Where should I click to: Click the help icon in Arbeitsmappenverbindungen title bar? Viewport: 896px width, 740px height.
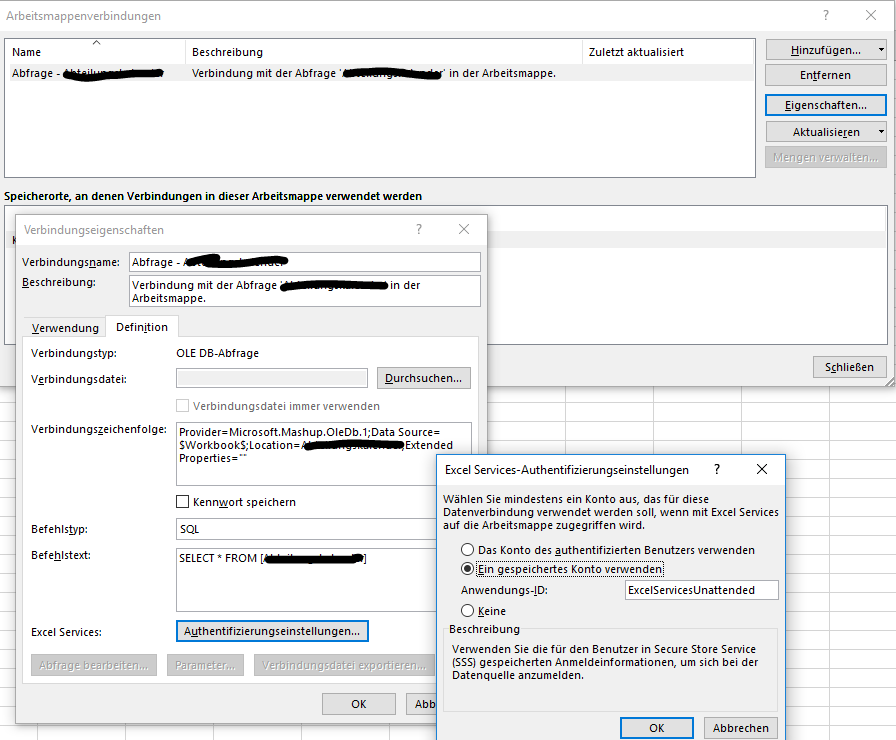click(826, 15)
